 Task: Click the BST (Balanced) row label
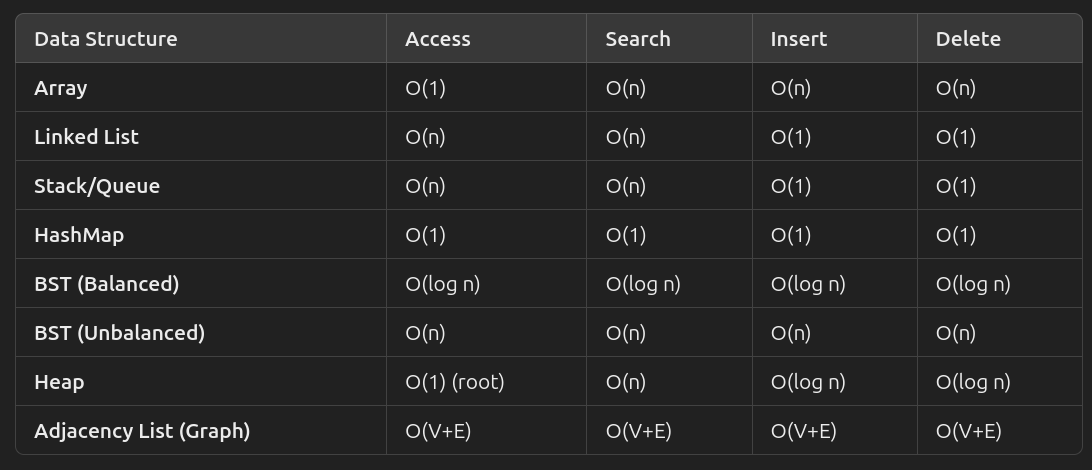coord(106,284)
